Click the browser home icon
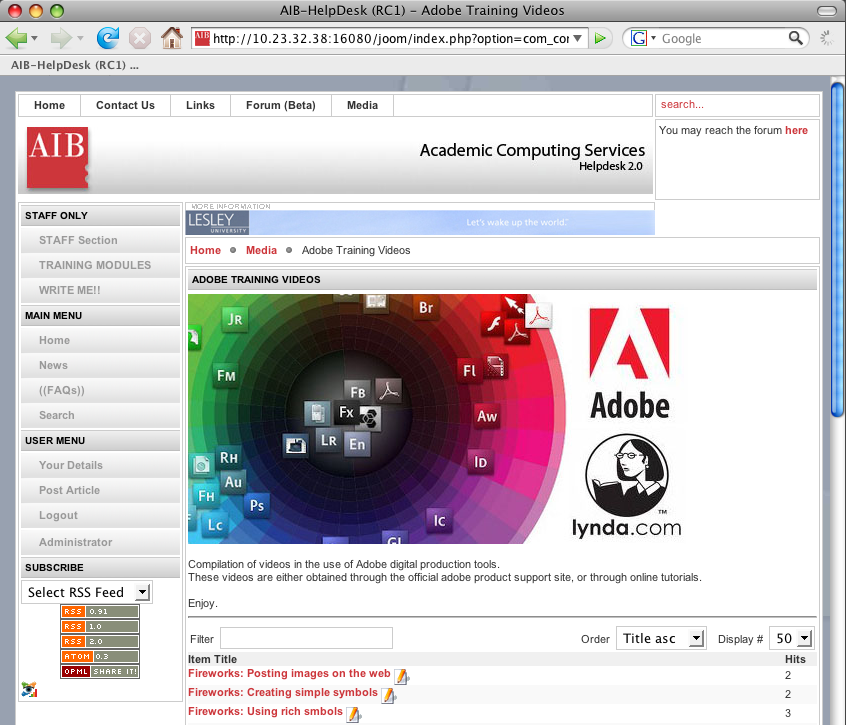This screenshot has height=725, width=846. click(171, 38)
